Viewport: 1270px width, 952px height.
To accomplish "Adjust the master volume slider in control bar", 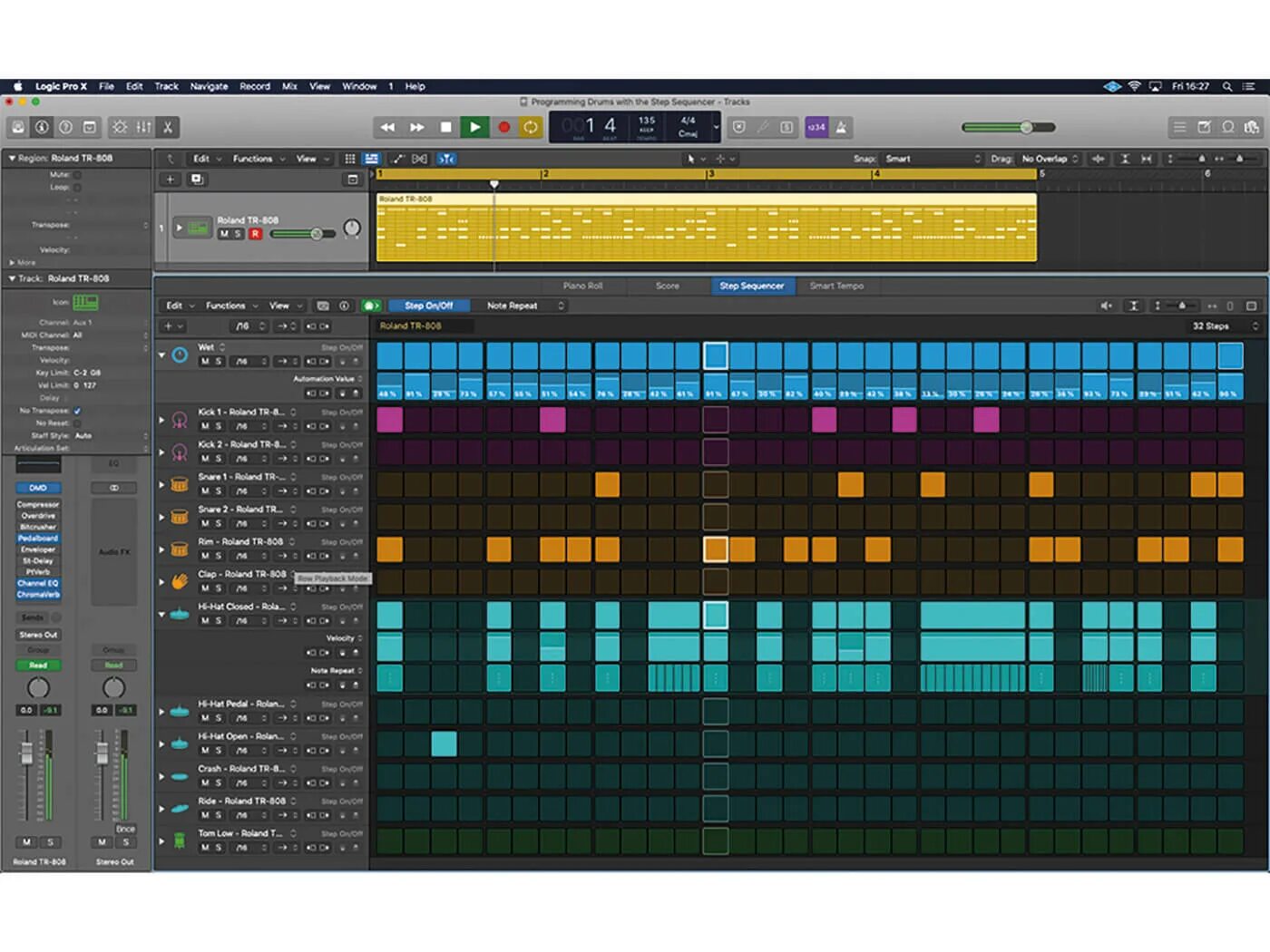I will click(1008, 127).
